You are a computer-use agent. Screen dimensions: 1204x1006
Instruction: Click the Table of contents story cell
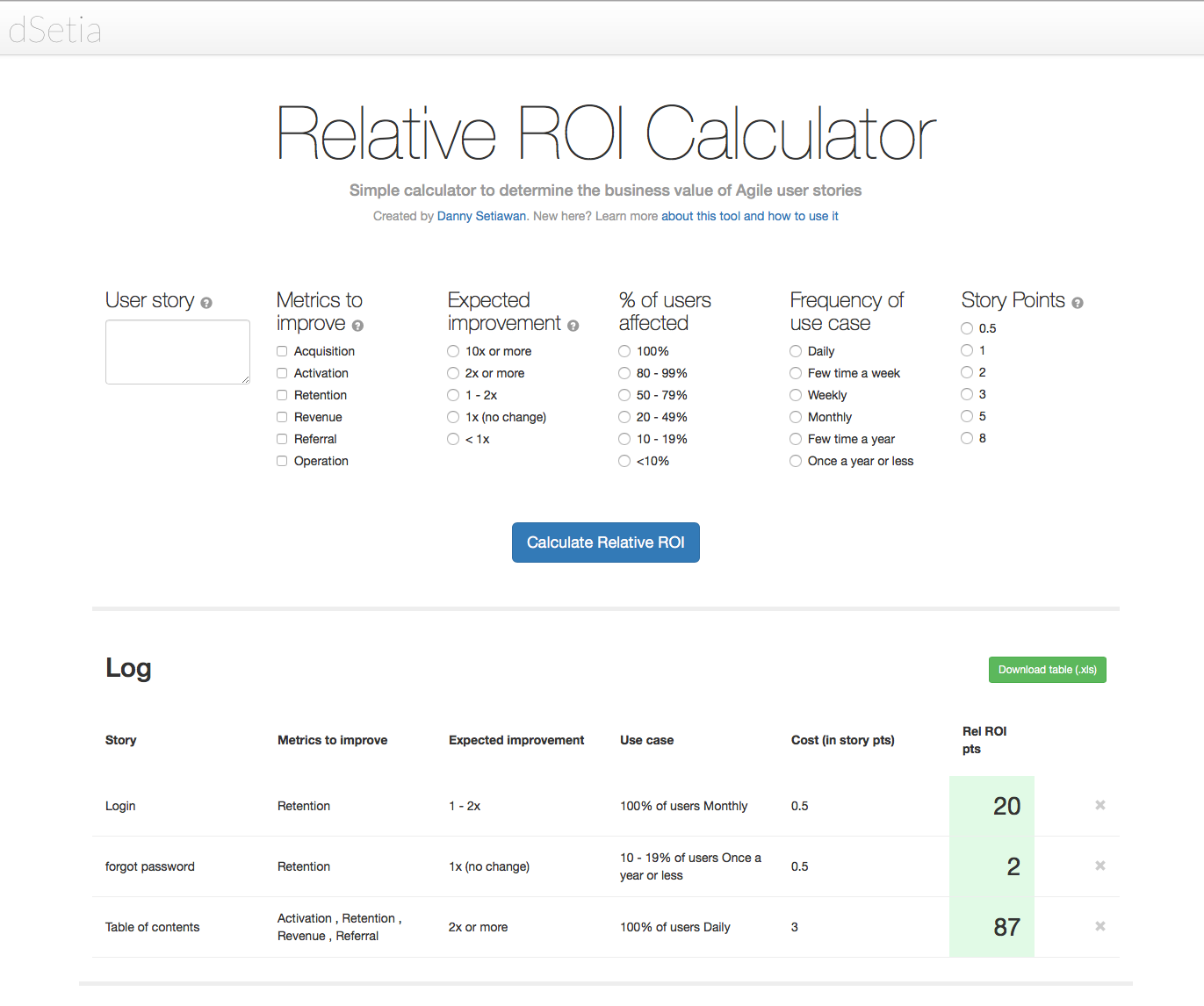pos(153,927)
